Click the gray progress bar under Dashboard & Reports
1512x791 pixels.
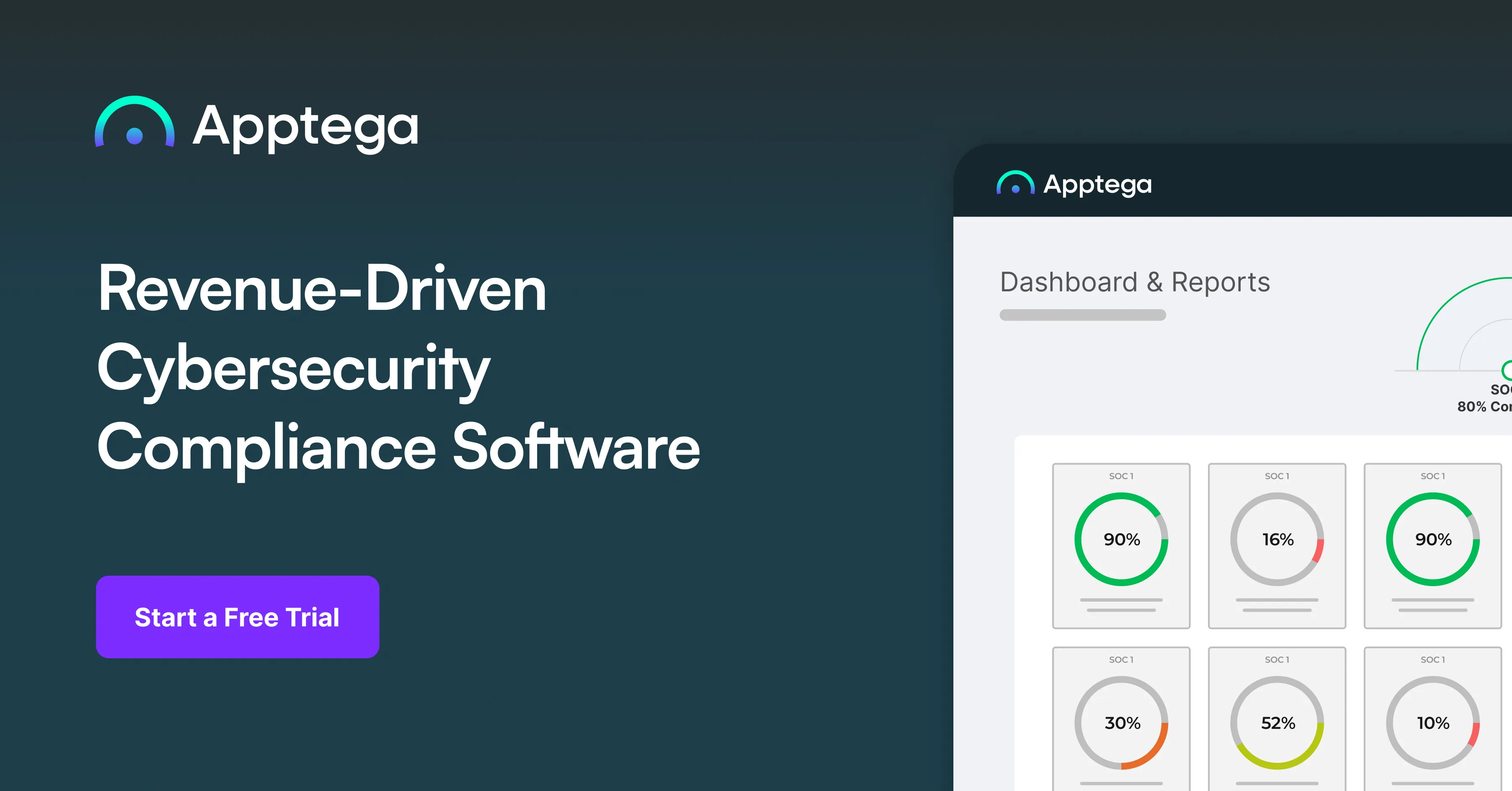pos(1082,315)
